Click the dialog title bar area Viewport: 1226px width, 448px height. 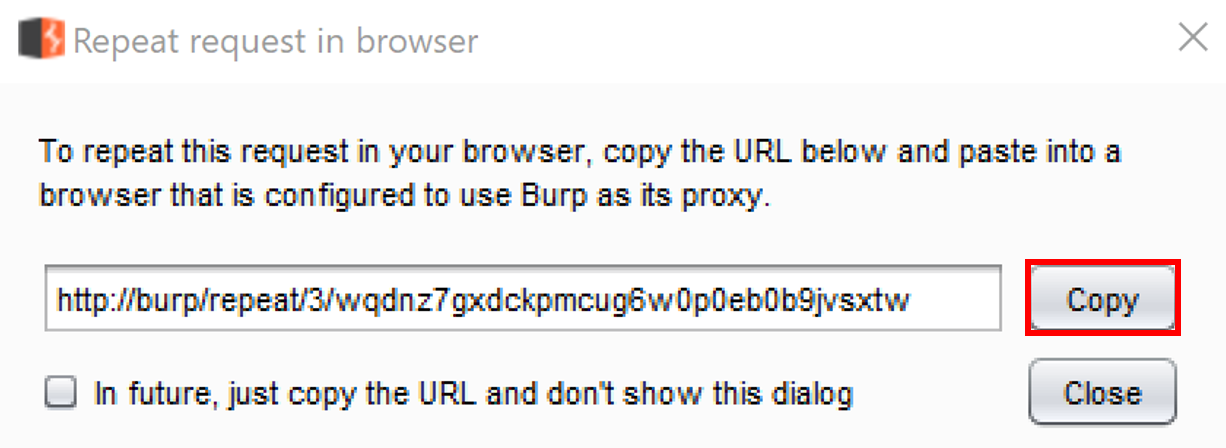click(613, 40)
